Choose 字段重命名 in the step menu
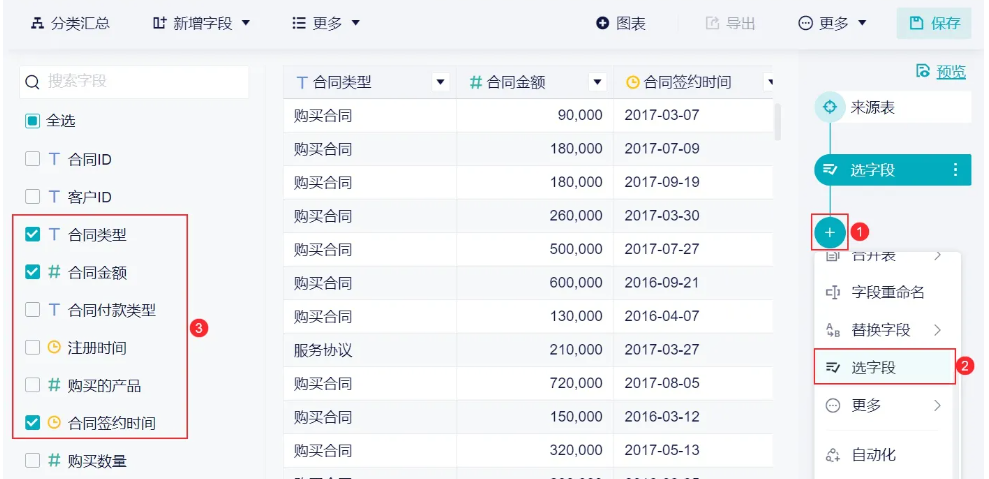The height and width of the screenshot is (479, 989). click(x=887, y=292)
